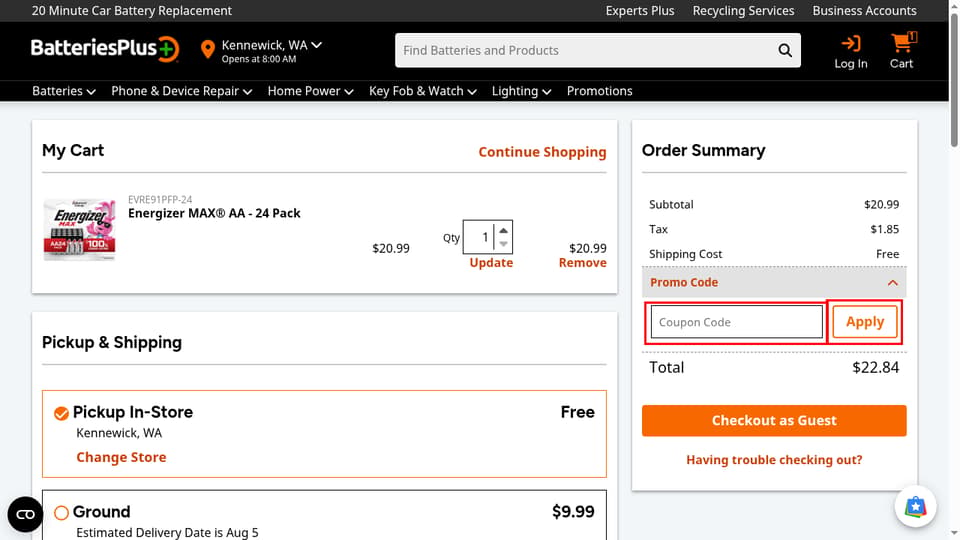960x540 pixels.
Task: Expand Key Fob & Watch menu
Action: [422, 91]
